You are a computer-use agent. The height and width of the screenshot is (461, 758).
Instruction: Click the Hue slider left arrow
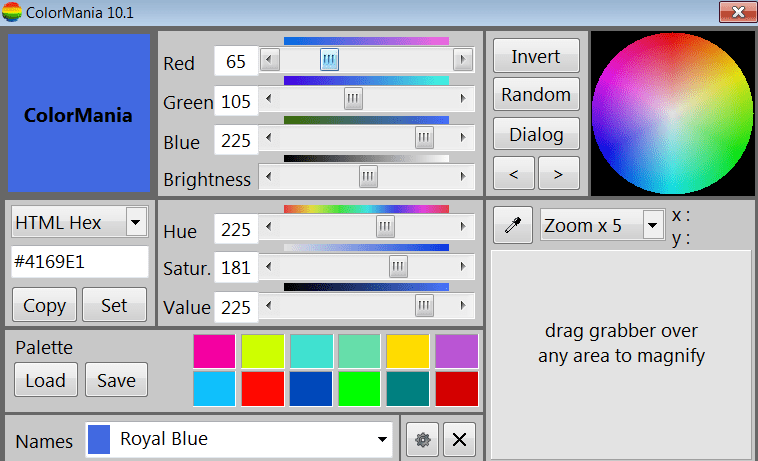pyautogui.click(x=269, y=226)
